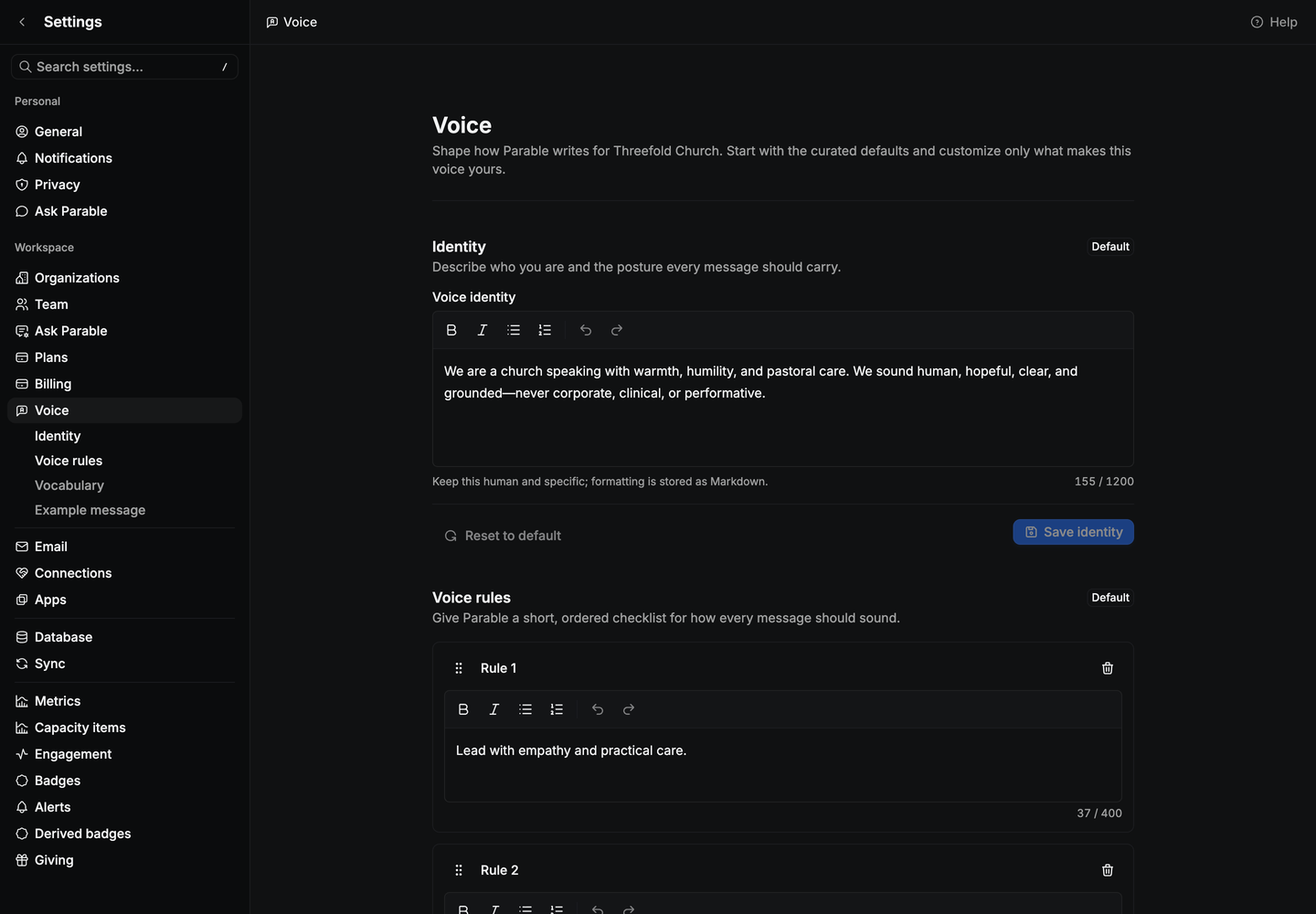
Task: Open Giving settings
Action: (124, 860)
